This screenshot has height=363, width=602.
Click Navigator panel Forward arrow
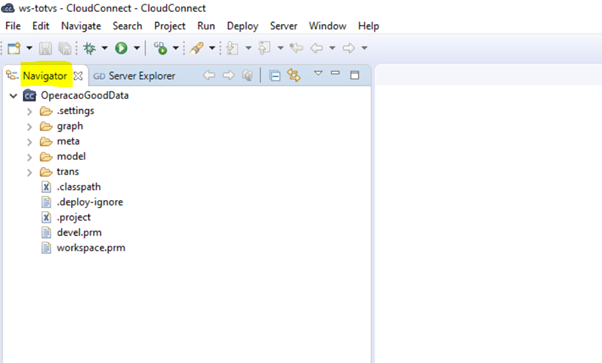pos(228,75)
